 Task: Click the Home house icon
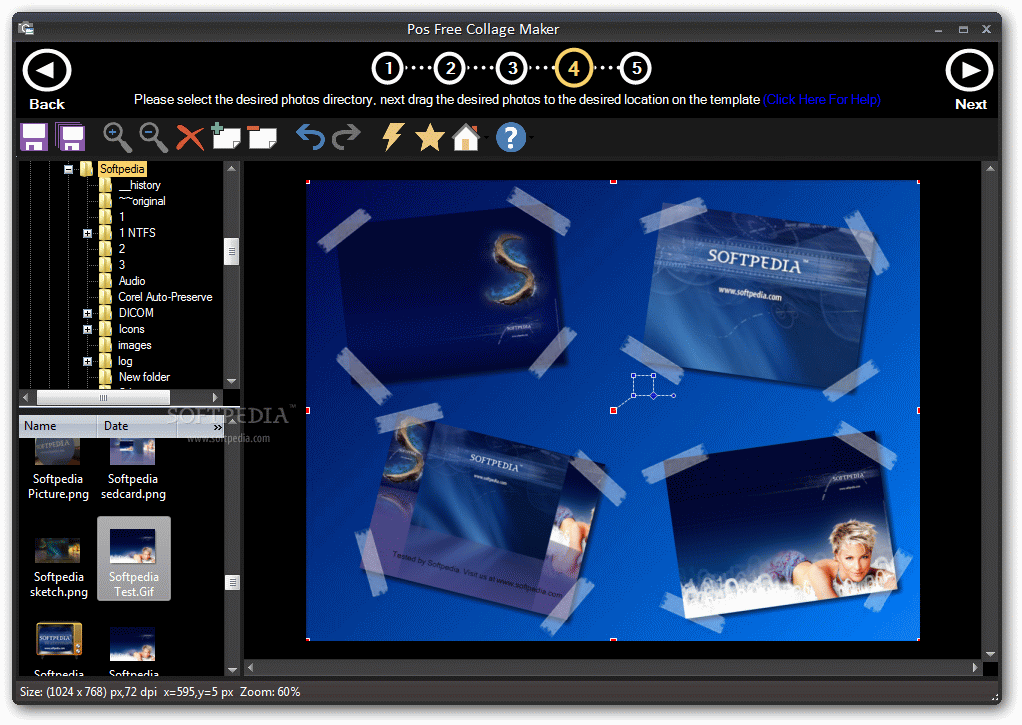[x=466, y=138]
